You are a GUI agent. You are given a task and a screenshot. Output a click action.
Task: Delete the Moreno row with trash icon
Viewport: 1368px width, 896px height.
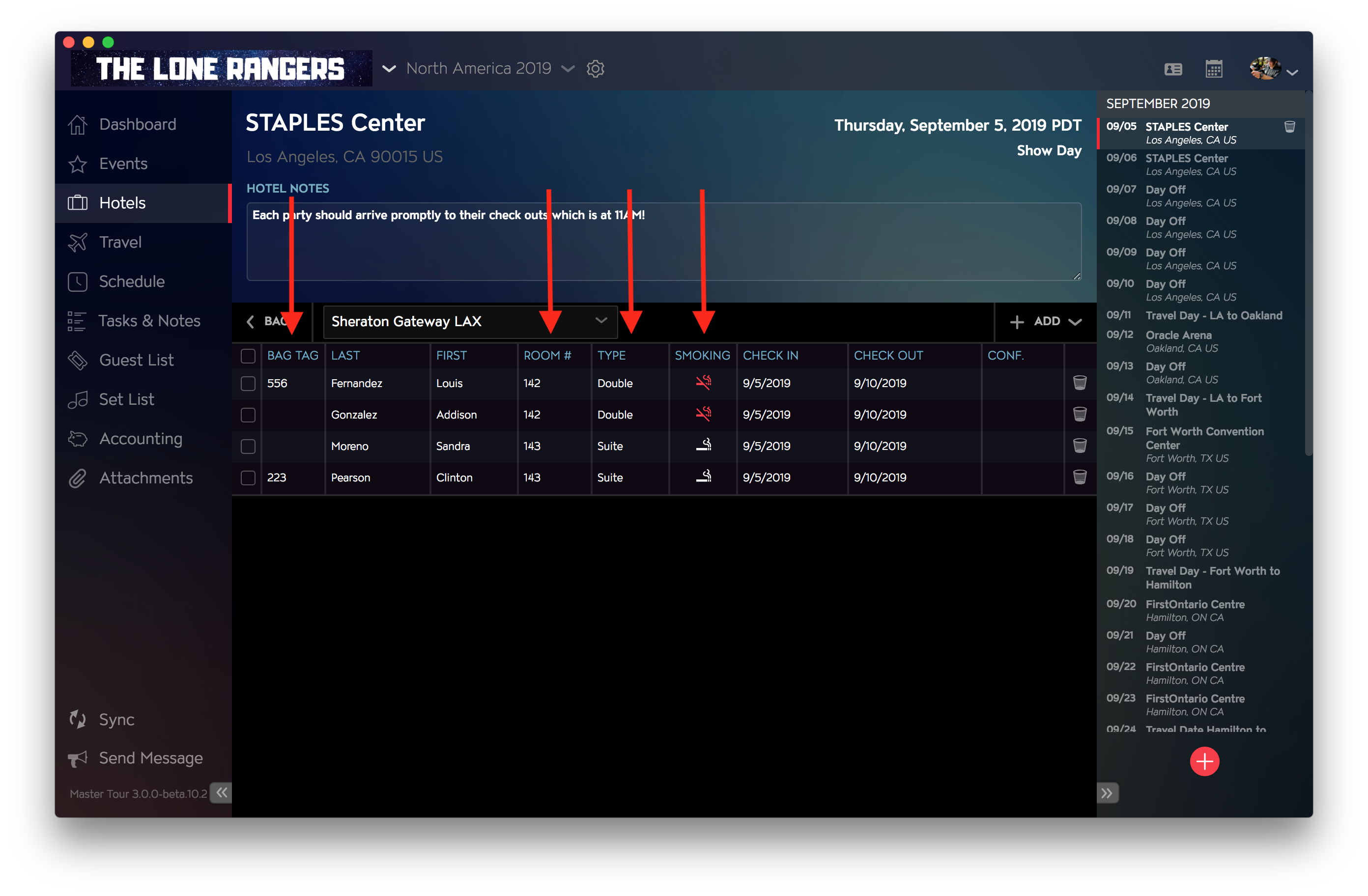pyautogui.click(x=1080, y=446)
